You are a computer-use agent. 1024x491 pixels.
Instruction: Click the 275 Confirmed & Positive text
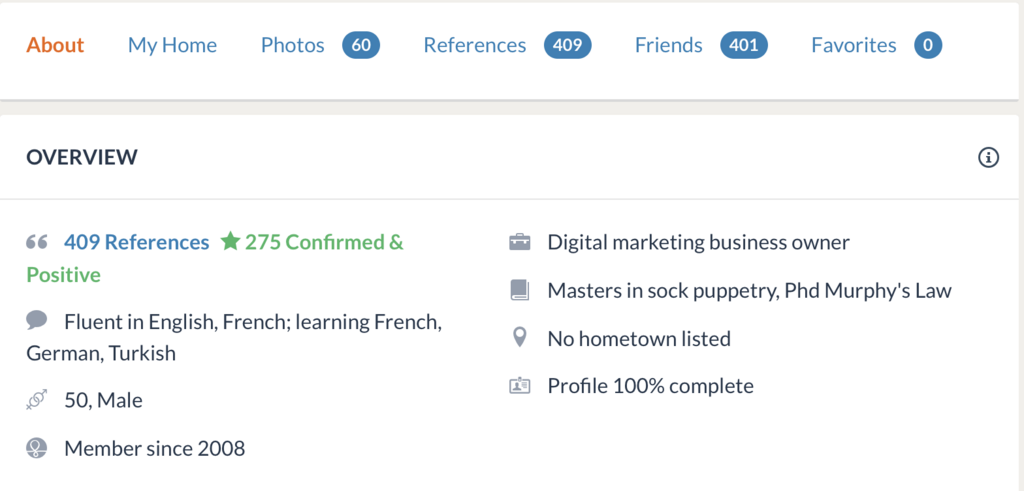tap(215, 259)
